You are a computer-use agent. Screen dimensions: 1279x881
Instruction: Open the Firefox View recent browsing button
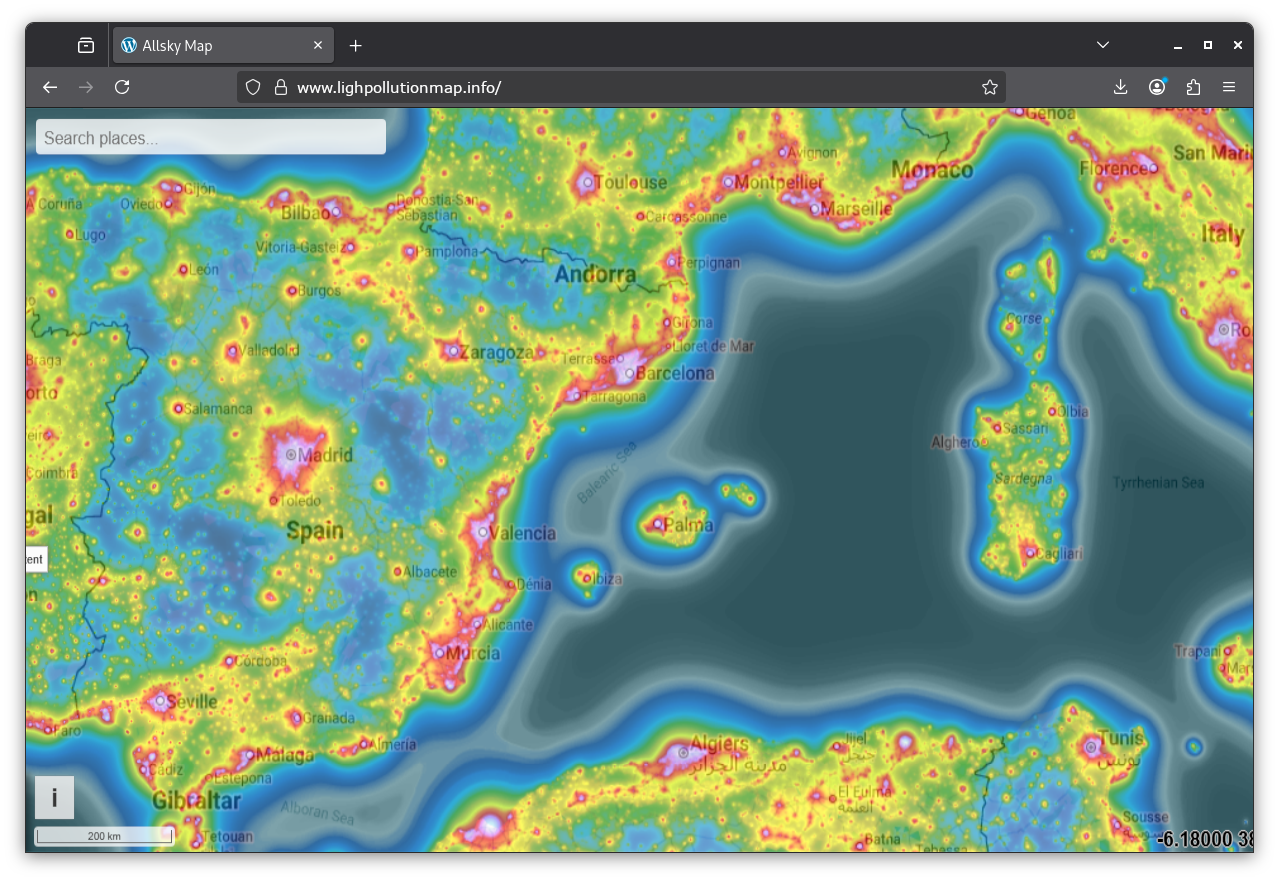click(x=86, y=46)
